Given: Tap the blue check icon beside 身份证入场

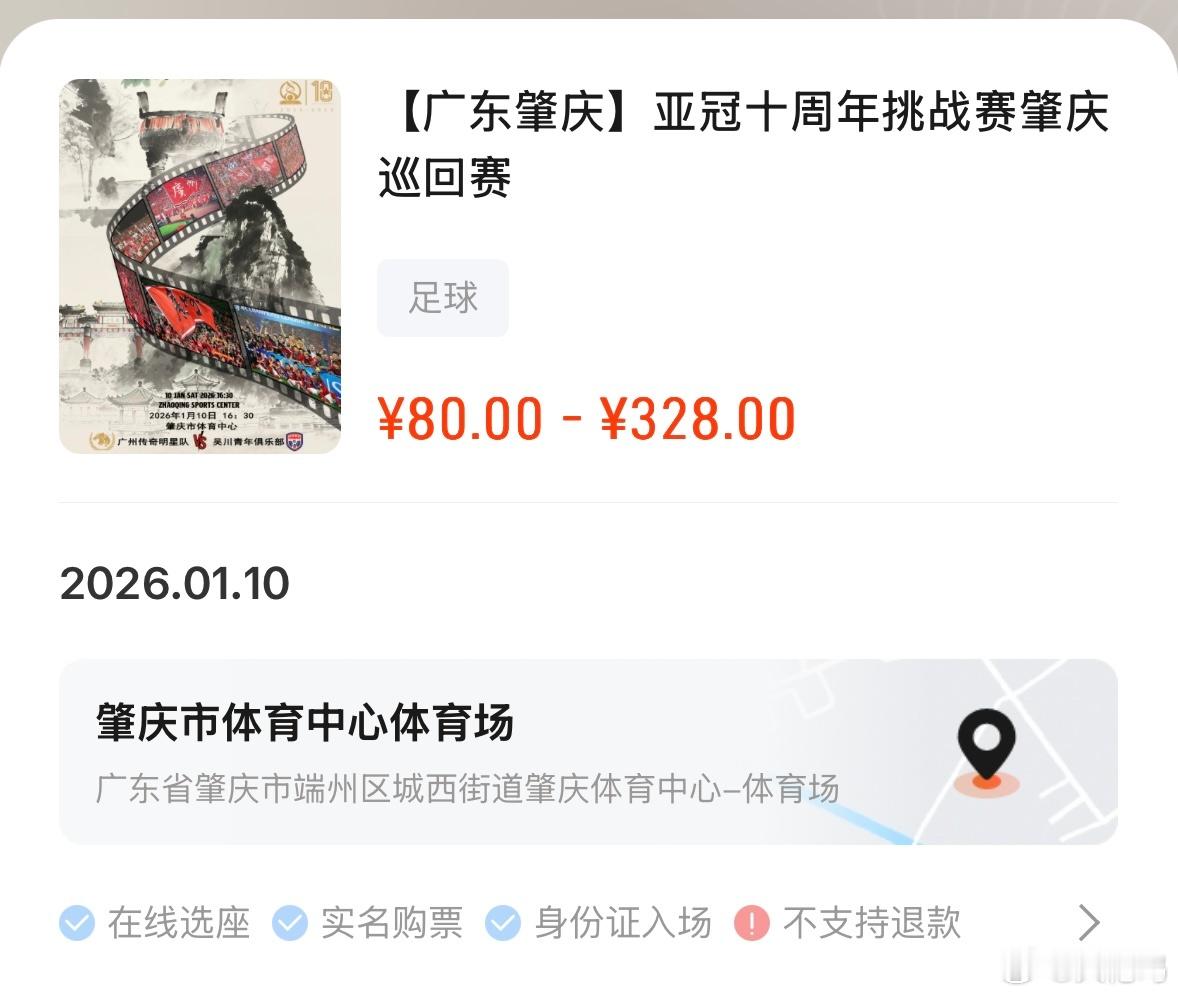Looking at the screenshot, I should pyautogui.click(x=503, y=923).
